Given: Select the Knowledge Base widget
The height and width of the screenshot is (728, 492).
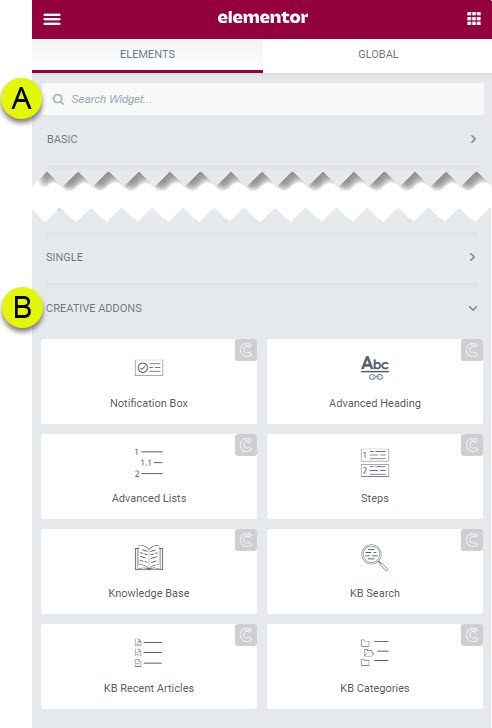Looking at the screenshot, I should tap(149, 572).
